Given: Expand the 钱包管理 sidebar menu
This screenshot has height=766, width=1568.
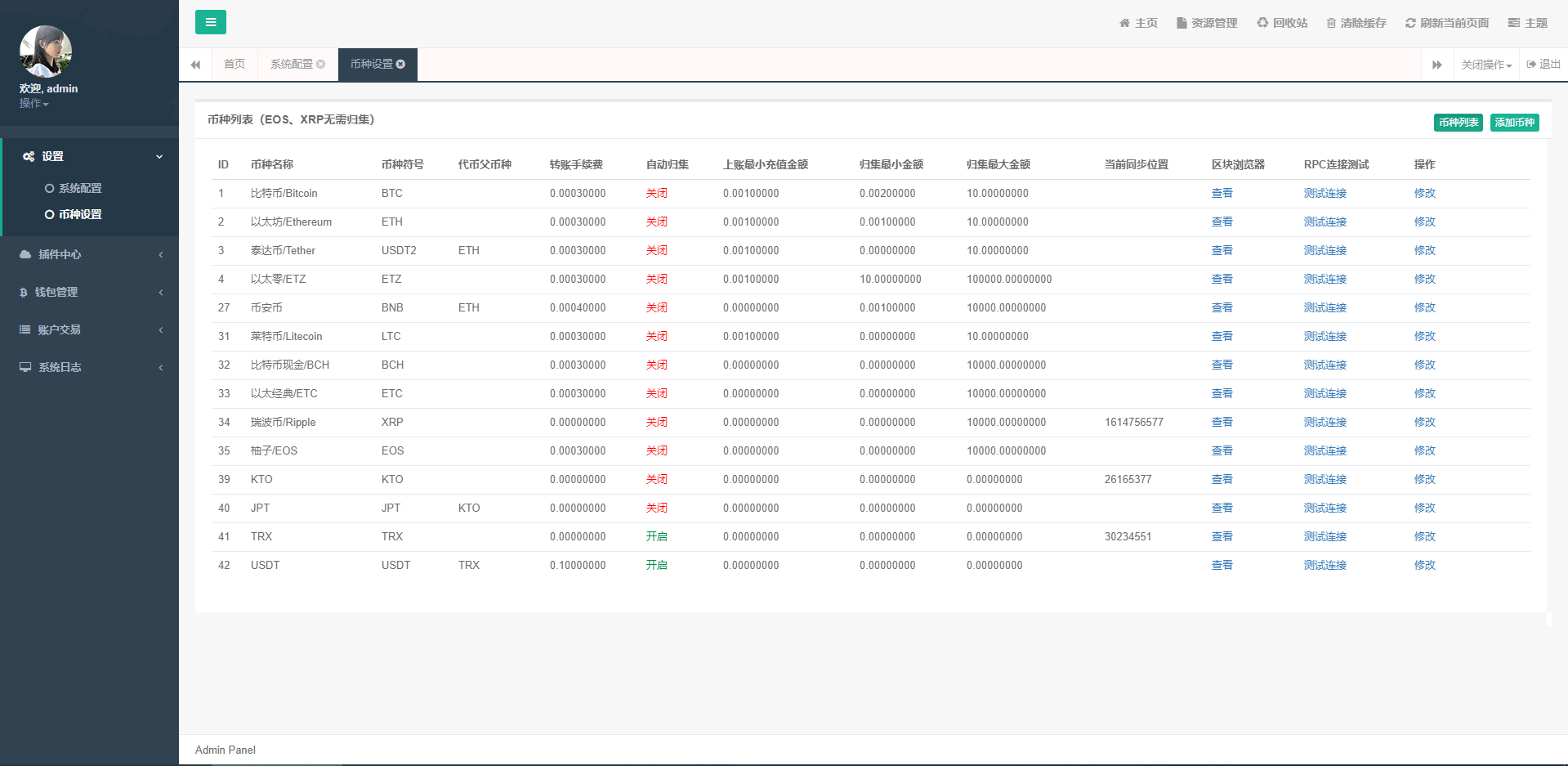Looking at the screenshot, I should coord(90,292).
